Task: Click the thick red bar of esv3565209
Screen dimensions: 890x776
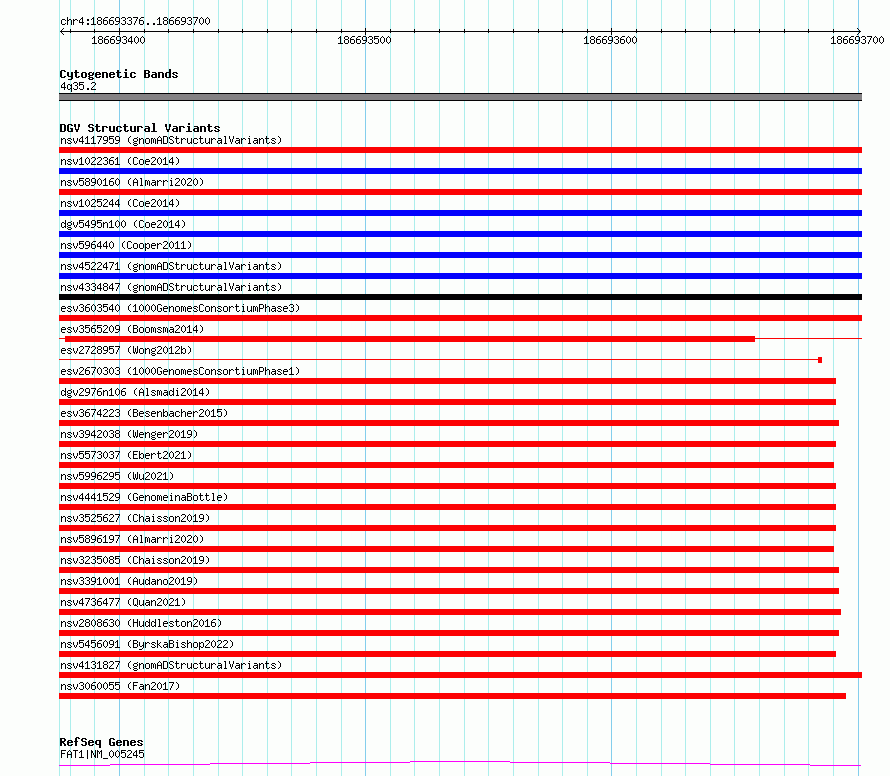Action: click(410, 339)
